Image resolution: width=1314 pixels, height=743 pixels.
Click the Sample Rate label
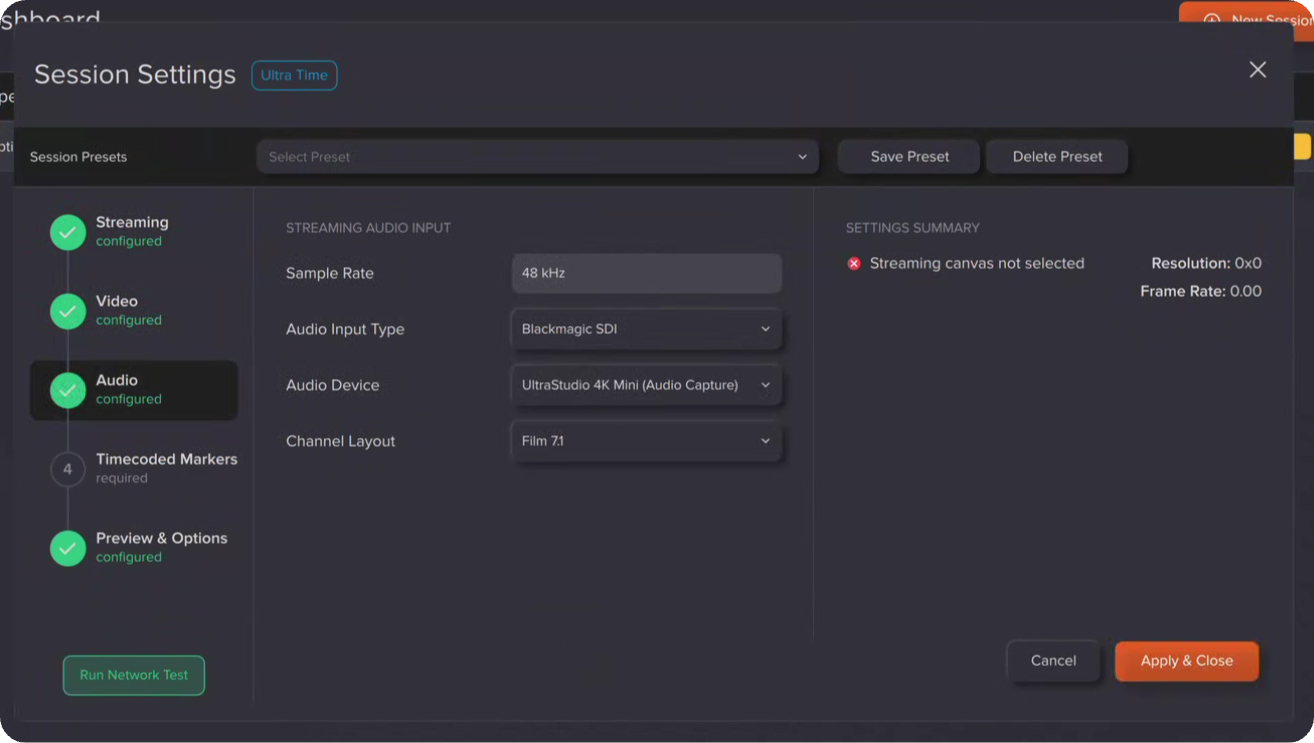pos(330,273)
